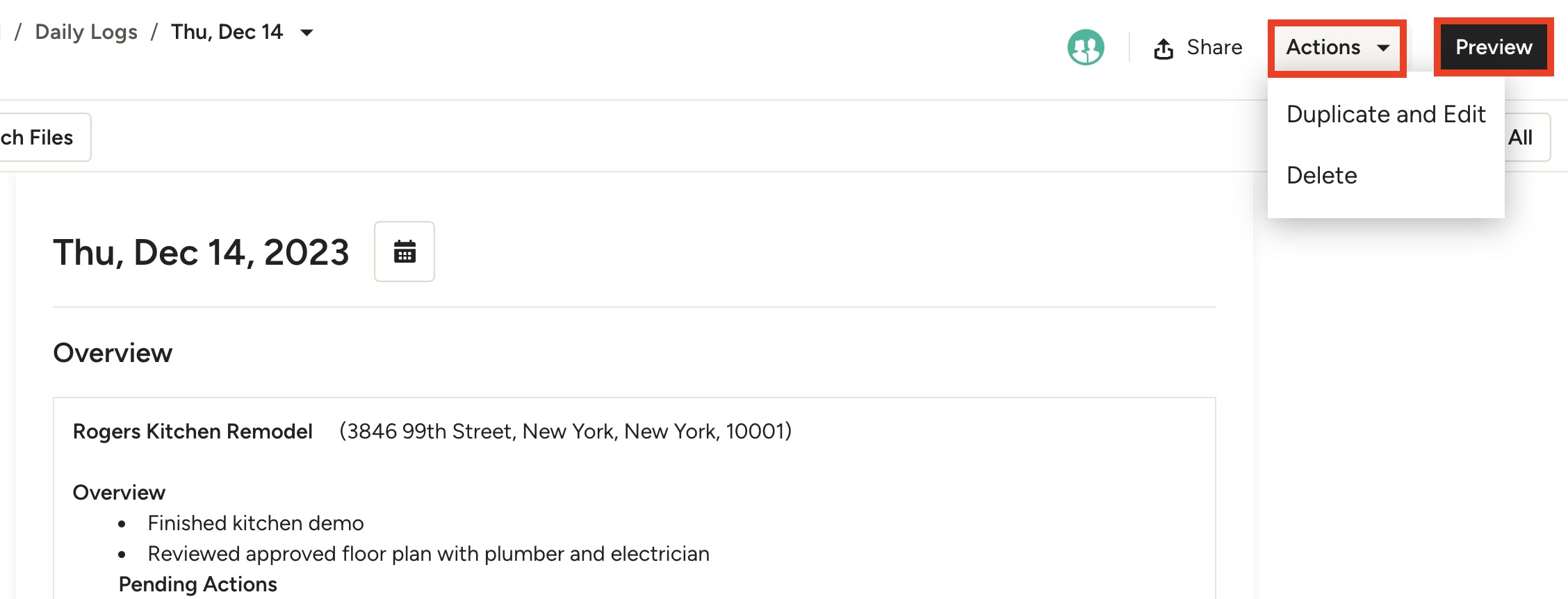
Task: Click the project address text
Action: click(565, 431)
